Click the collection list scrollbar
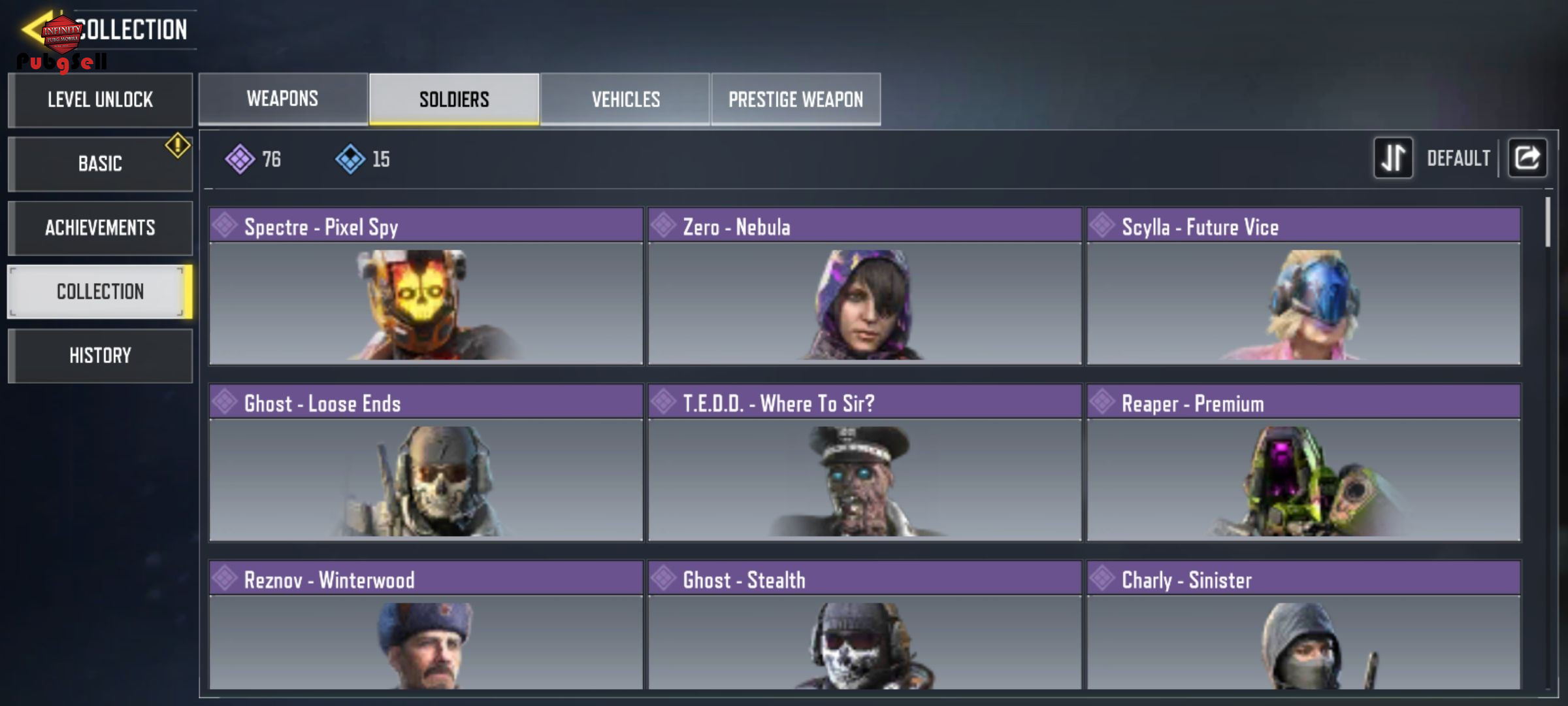The height and width of the screenshot is (706, 1568). (1548, 222)
